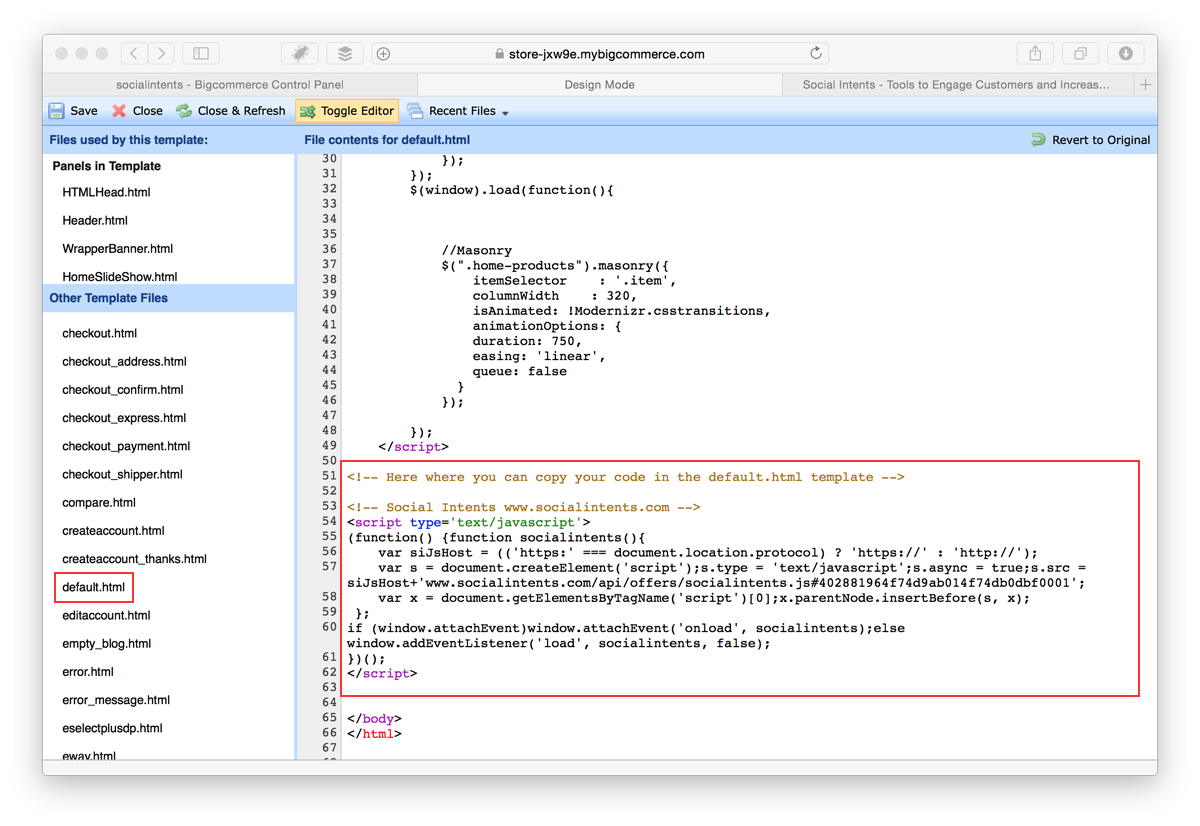The height and width of the screenshot is (826, 1200).
Task: Click the script type='text/javascript' line
Action: (x=469, y=522)
